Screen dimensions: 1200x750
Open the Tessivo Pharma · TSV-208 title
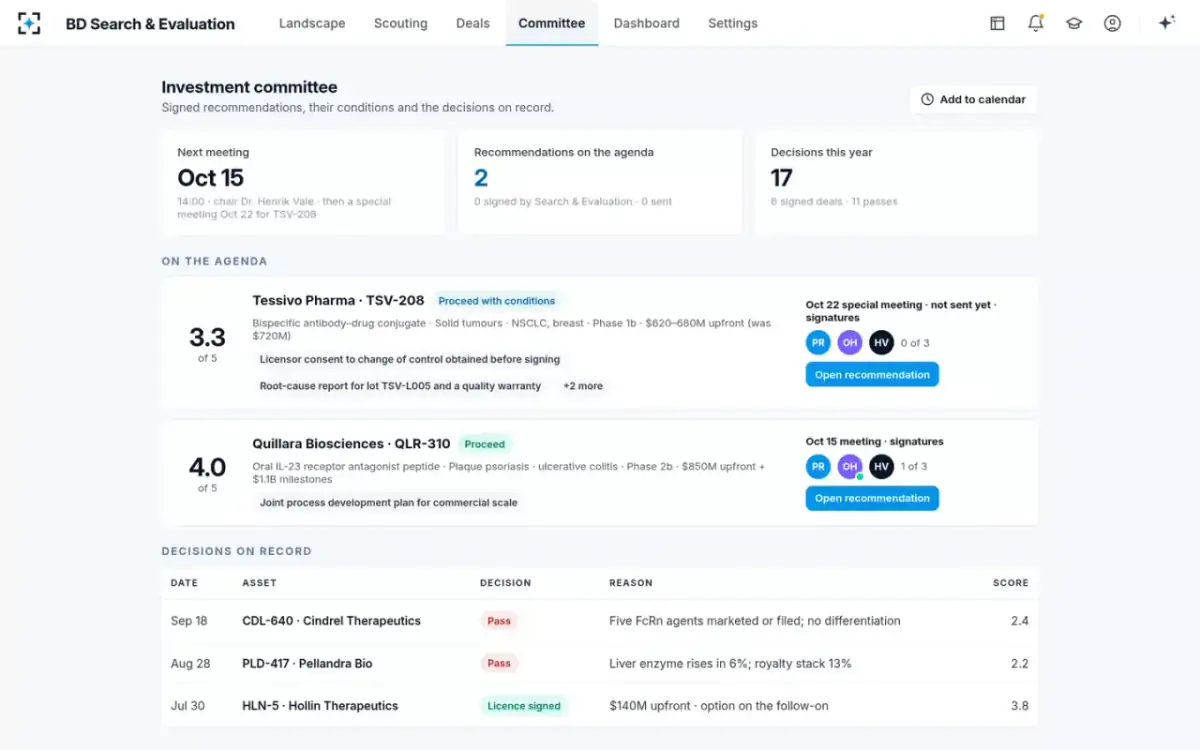[x=338, y=300]
